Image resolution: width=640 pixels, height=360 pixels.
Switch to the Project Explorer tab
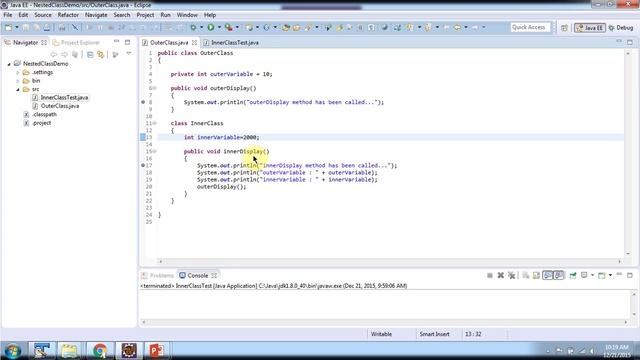point(77,42)
